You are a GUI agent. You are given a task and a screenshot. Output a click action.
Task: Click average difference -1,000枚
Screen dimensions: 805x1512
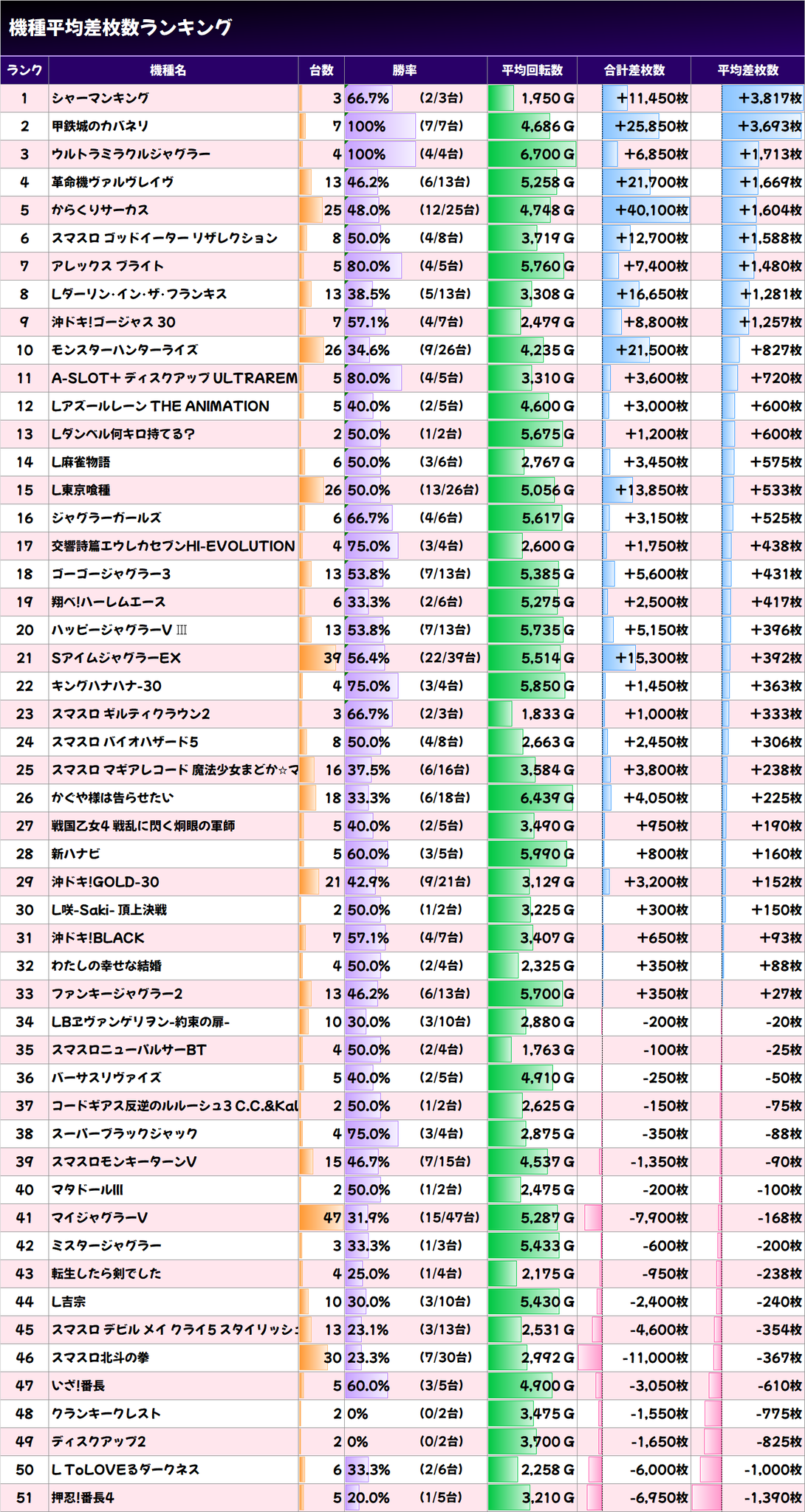[x=773, y=1470]
